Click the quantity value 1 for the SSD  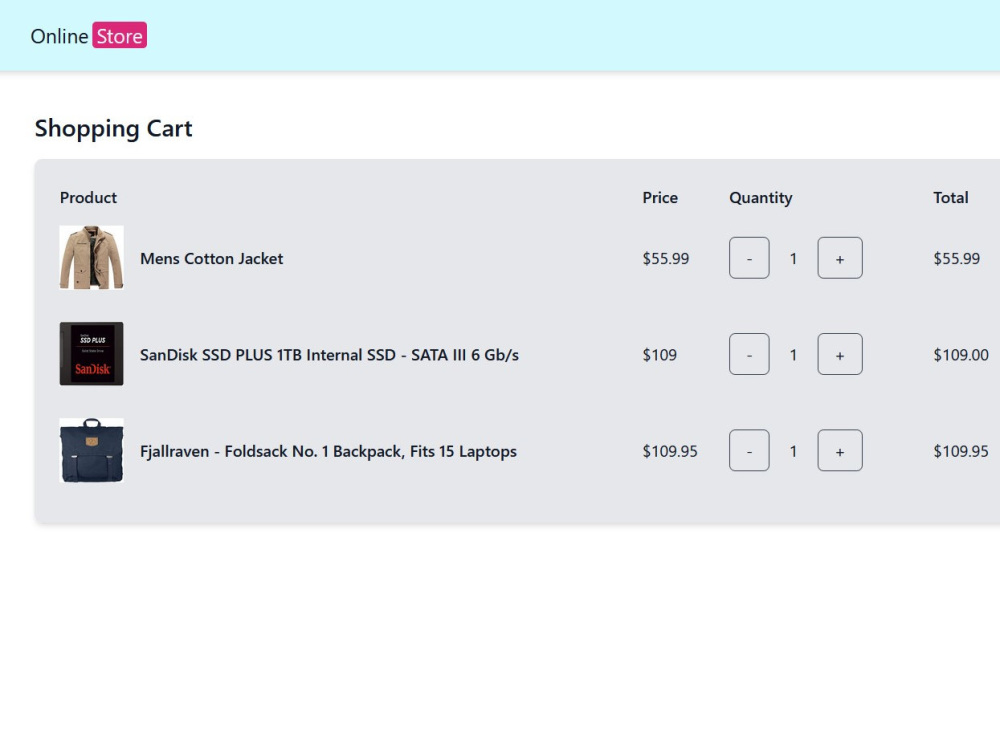(793, 355)
